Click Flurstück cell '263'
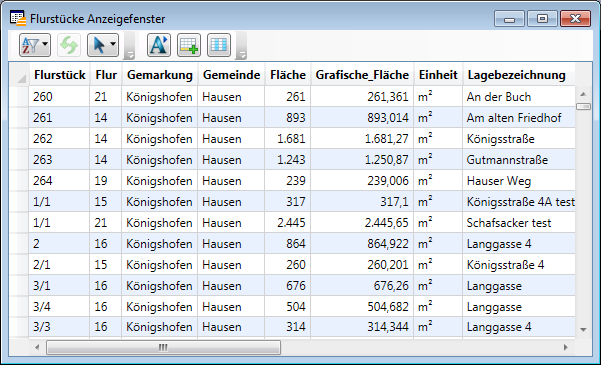 [59, 160]
